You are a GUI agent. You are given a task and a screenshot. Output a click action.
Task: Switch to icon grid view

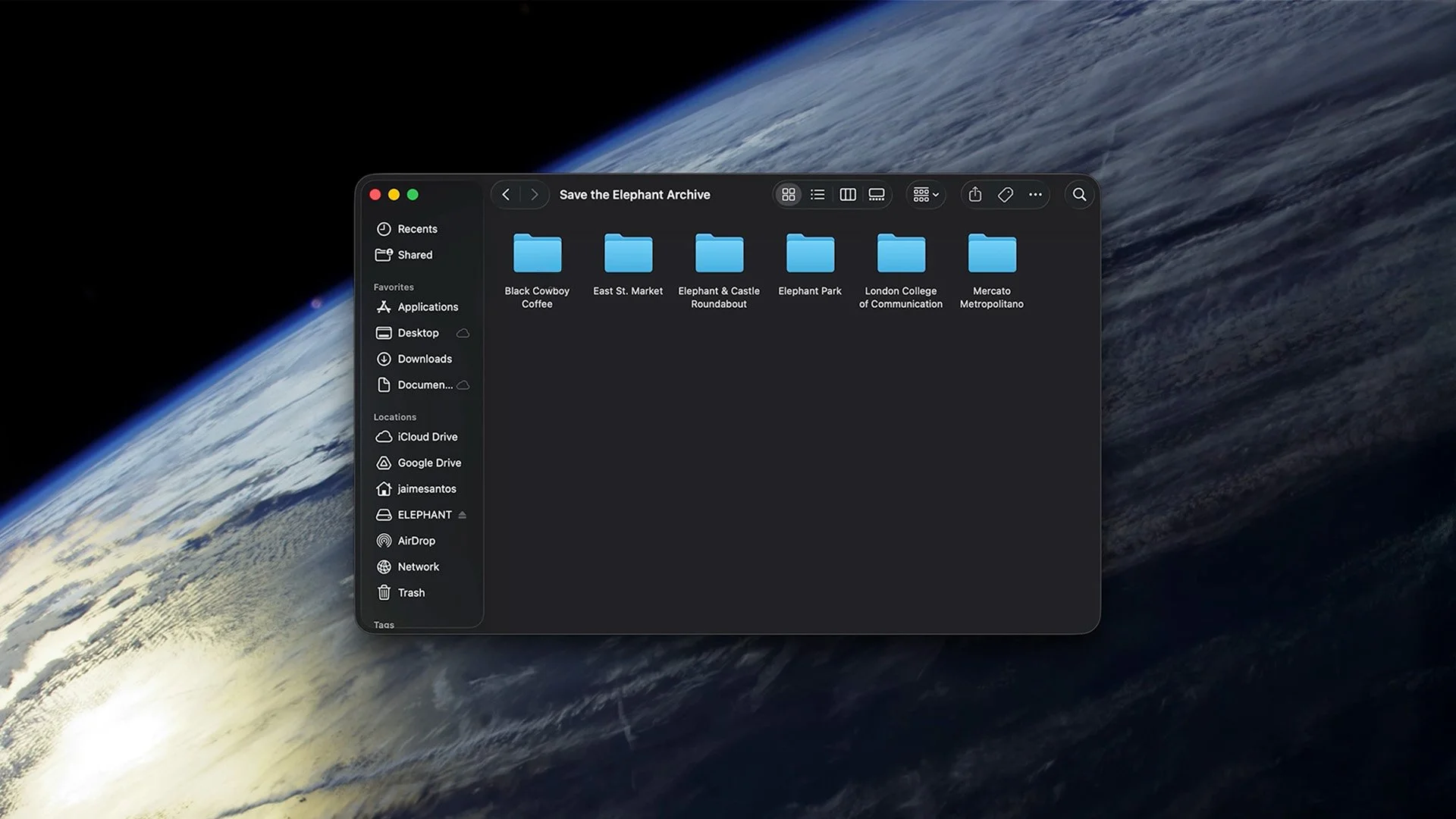789,195
